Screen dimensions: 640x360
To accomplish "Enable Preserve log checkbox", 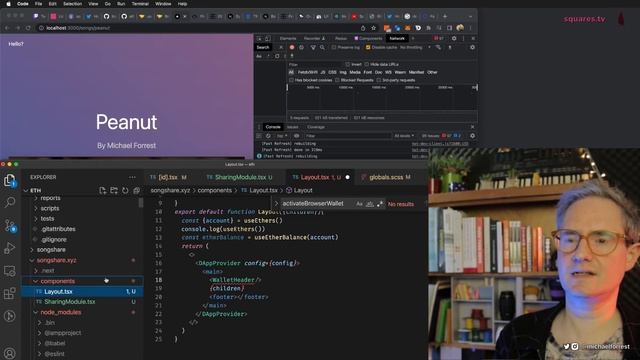I will coord(334,47).
